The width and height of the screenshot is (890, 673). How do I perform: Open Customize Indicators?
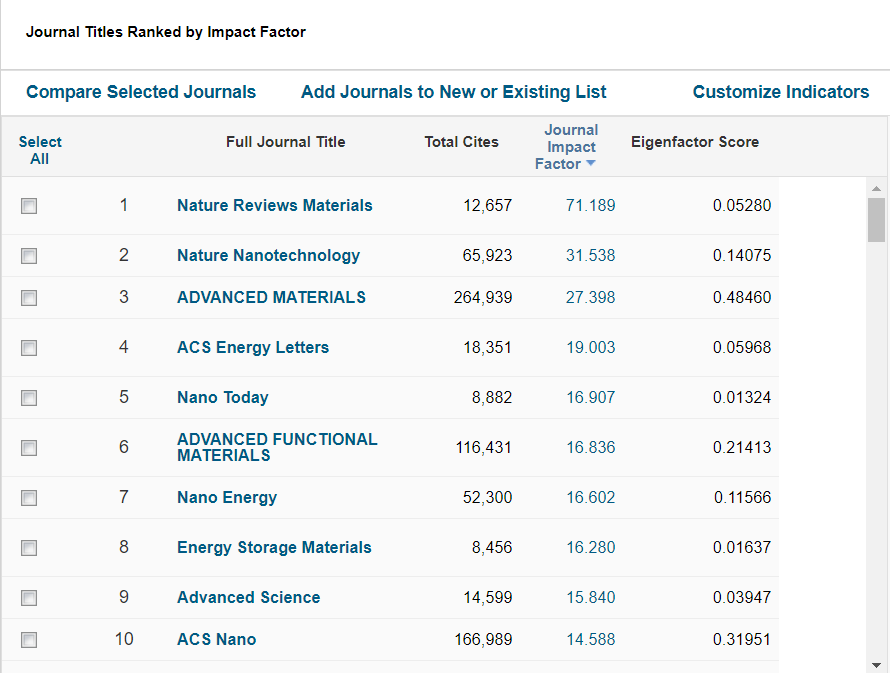(x=781, y=92)
